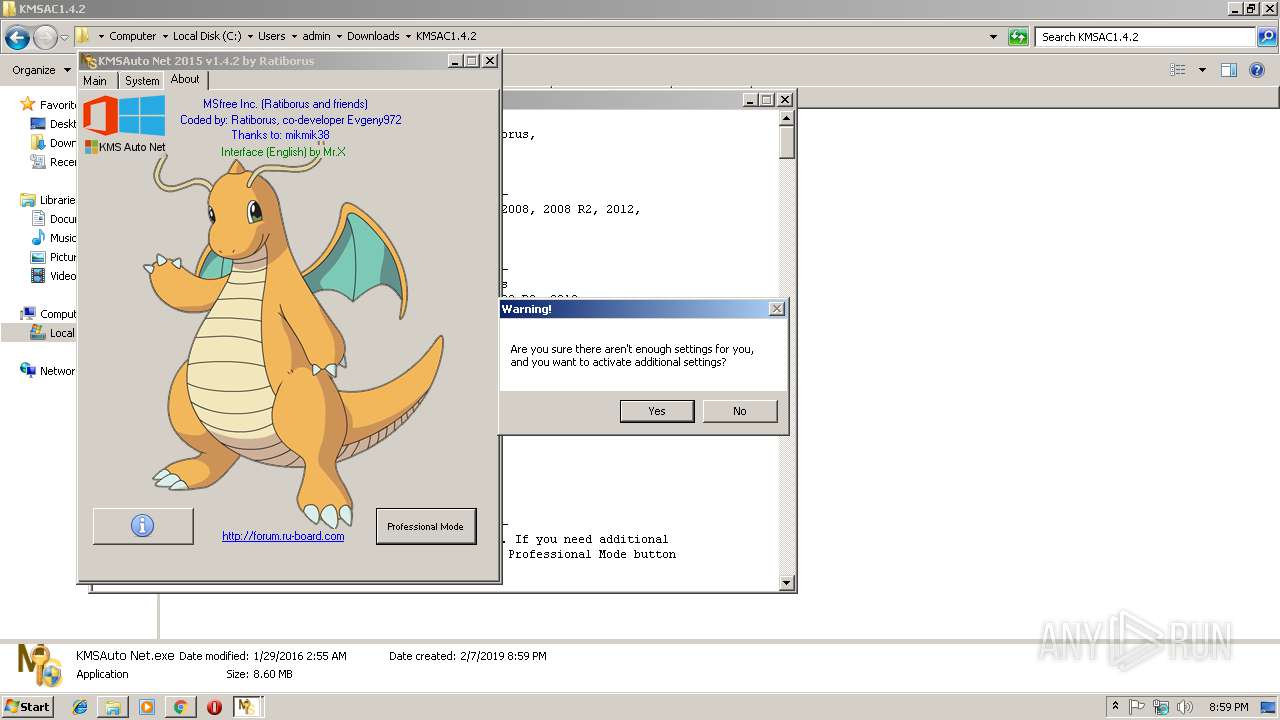Image resolution: width=1280 pixels, height=720 pixels.
Task: Select Documents library in navigation pane
Action: pos(52,219)
